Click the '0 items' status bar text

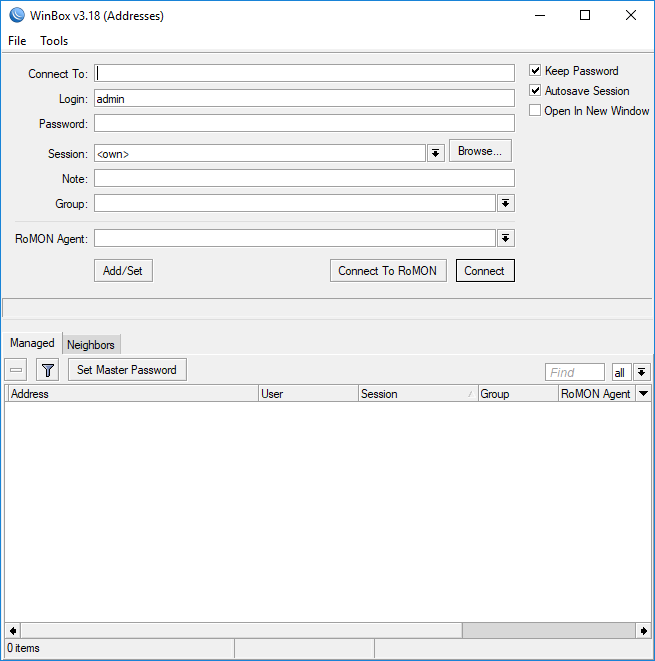[x=23, y=648]
